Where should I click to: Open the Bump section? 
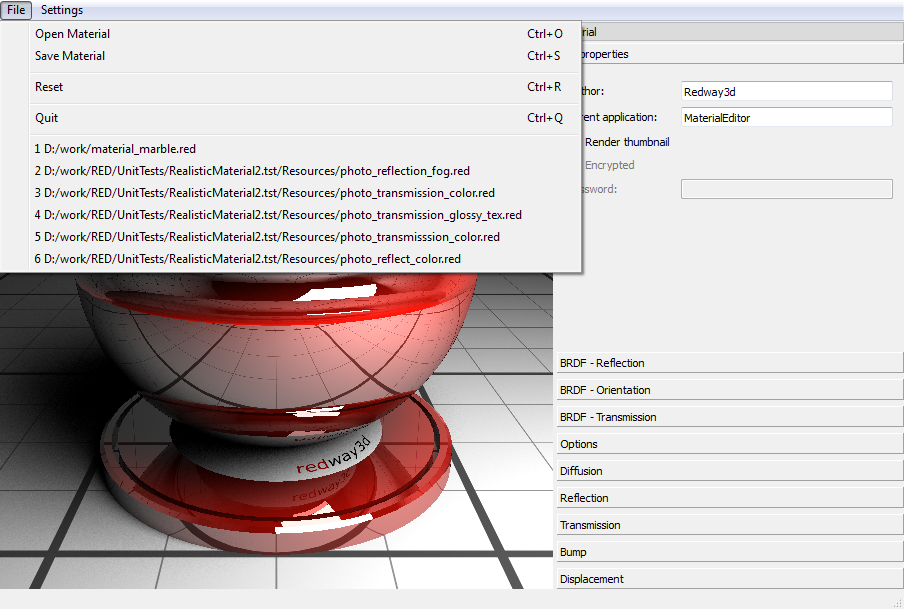(729, 552)
